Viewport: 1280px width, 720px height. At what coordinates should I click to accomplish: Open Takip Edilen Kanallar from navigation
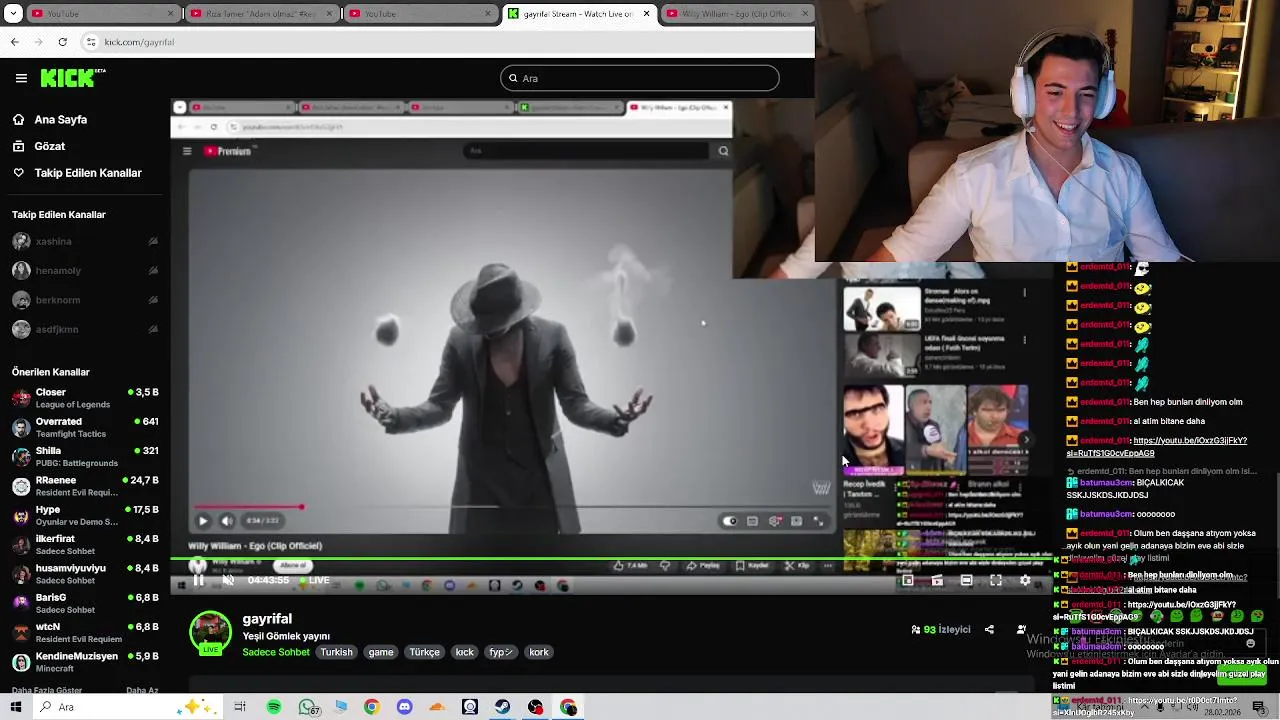(x=88, y=173)
